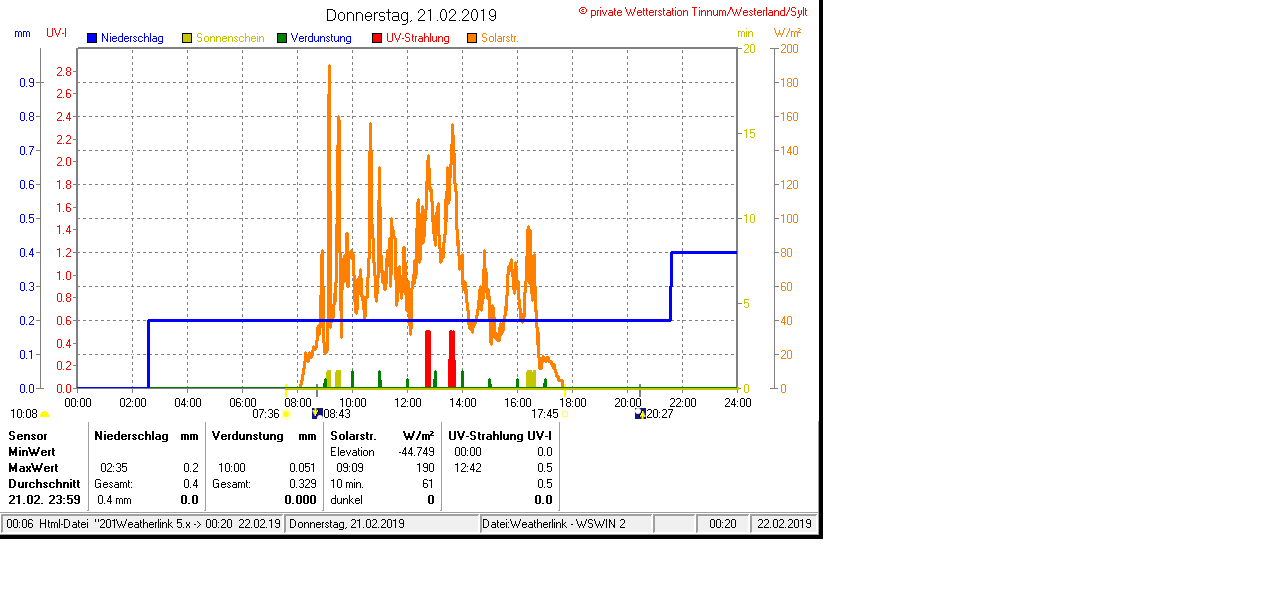This screenshot has height=600, width=1280.
Task: Click the Durchschnitt row label
Action: click(x=44, y=484)
